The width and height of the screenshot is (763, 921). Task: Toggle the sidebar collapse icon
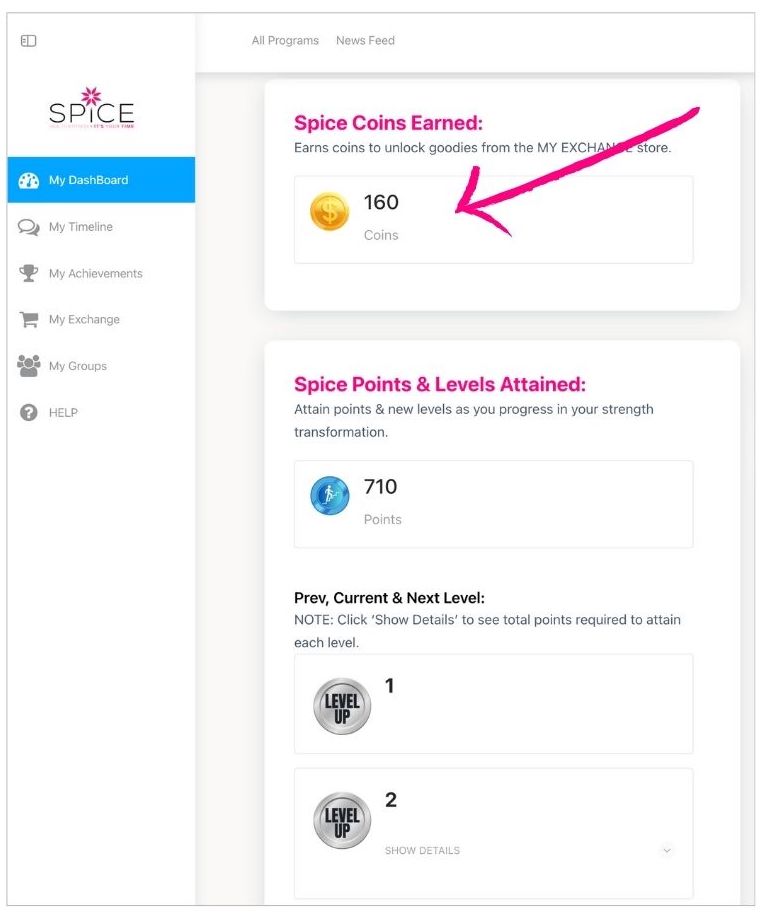[29, 41]
